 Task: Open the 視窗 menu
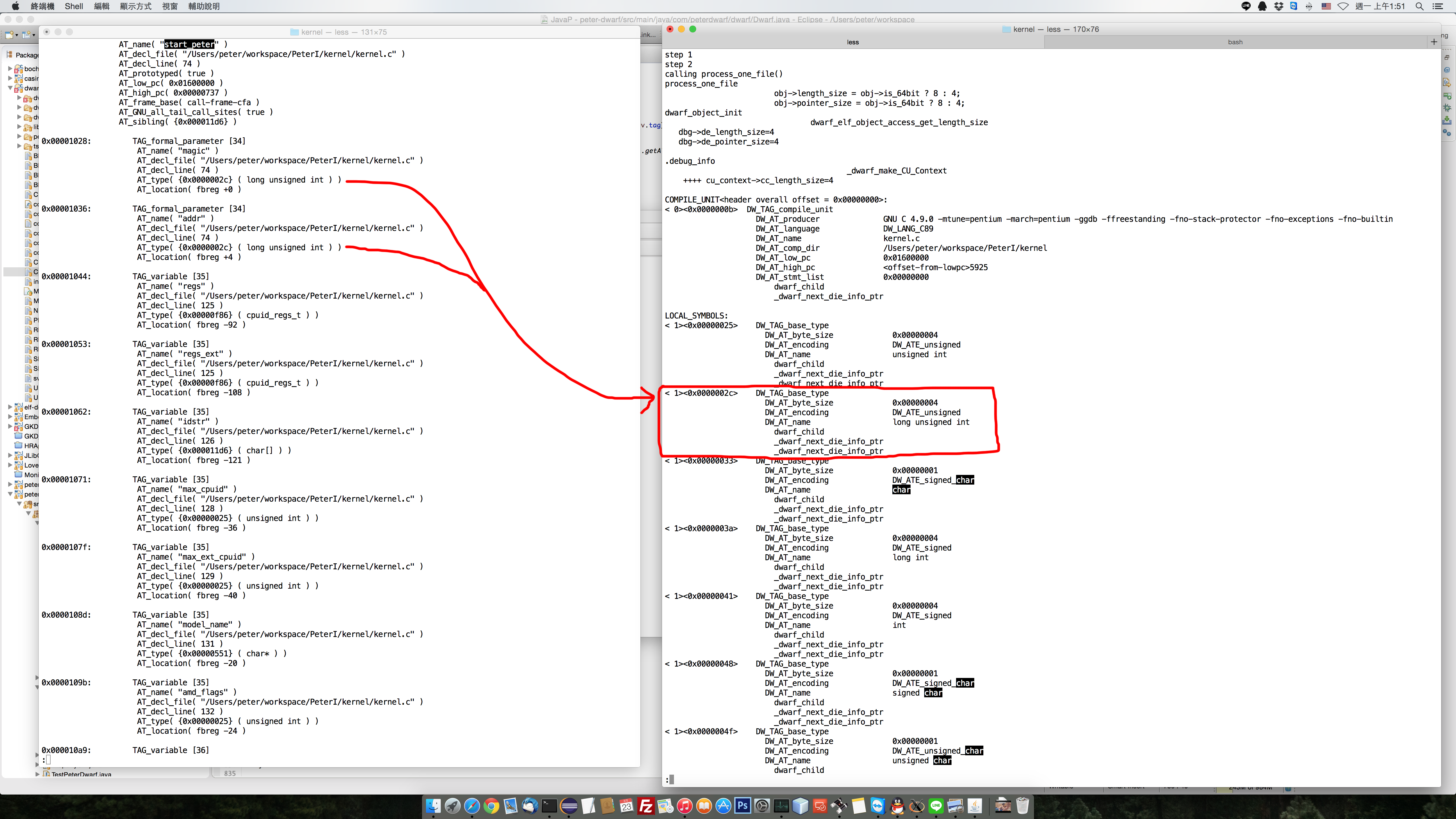(x=169, y=6)
